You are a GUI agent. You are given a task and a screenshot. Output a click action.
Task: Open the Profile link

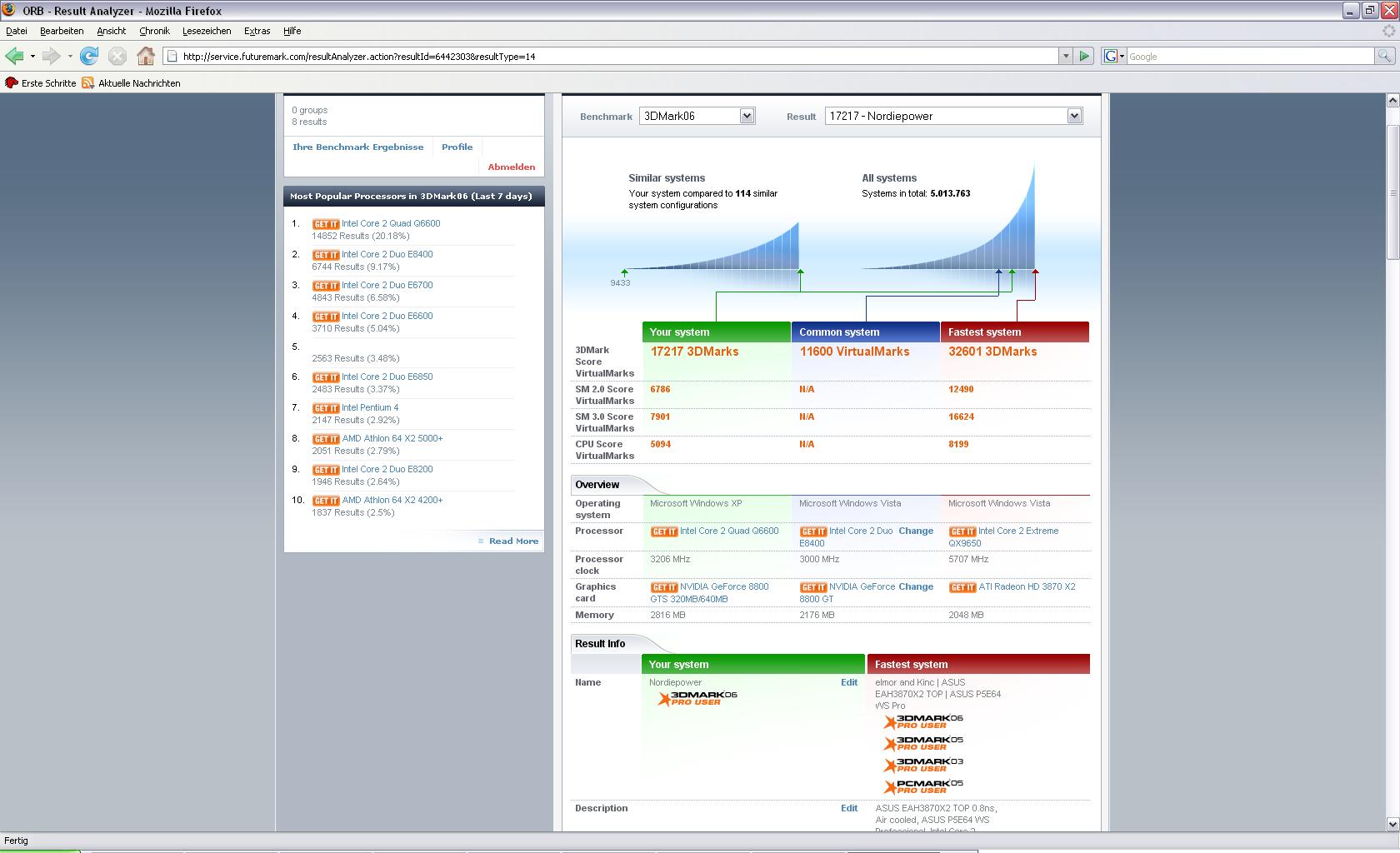tap(457, 147)
